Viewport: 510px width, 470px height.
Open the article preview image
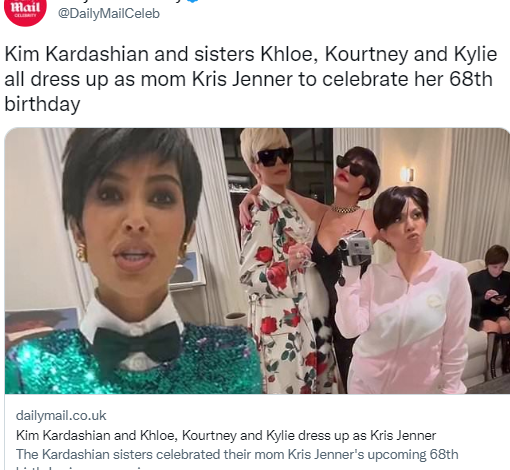click(x=257, y=261)
